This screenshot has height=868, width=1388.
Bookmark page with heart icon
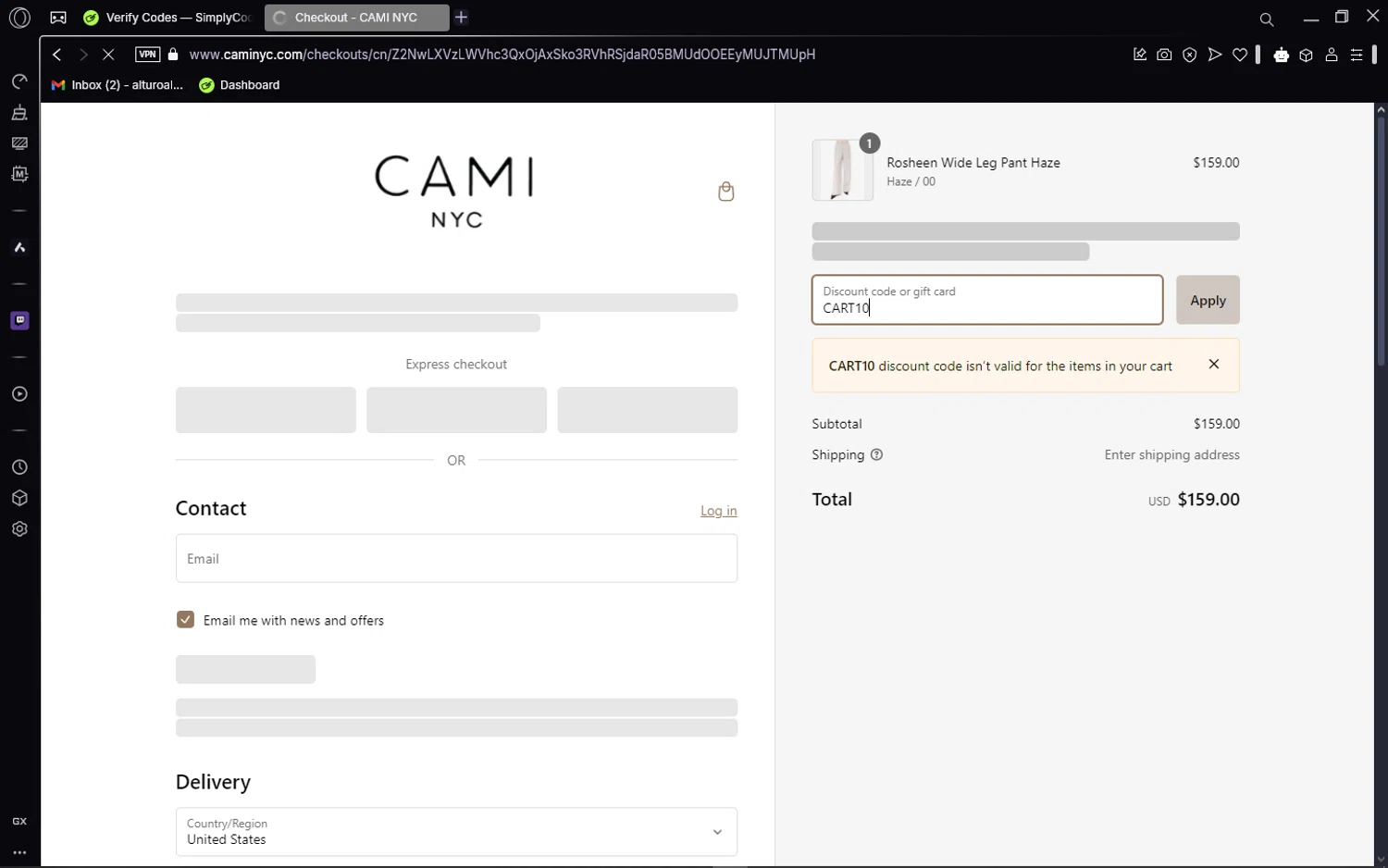(1240, 55)
